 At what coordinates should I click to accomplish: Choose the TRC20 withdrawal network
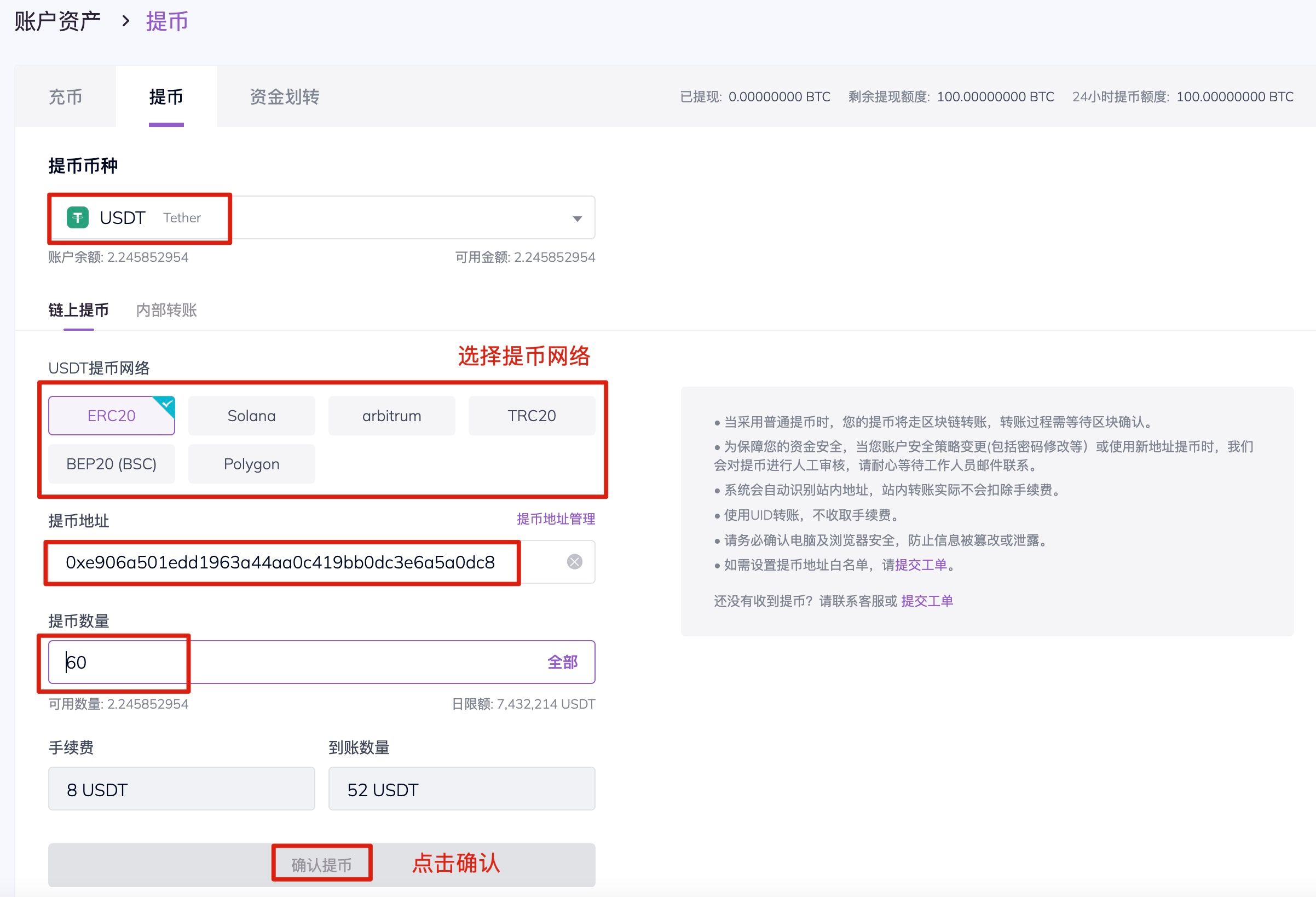[x=531, y=416]
